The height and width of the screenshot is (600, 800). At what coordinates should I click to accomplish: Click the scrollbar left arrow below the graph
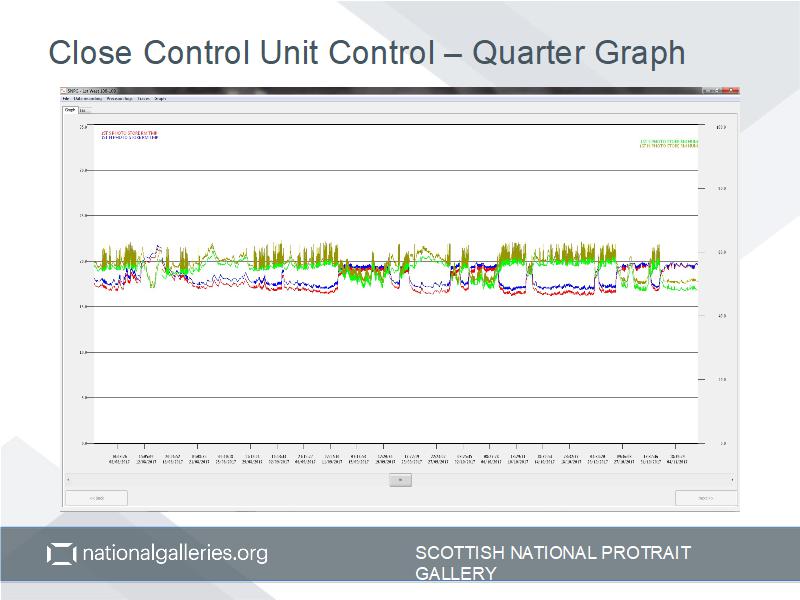point(68,479)
